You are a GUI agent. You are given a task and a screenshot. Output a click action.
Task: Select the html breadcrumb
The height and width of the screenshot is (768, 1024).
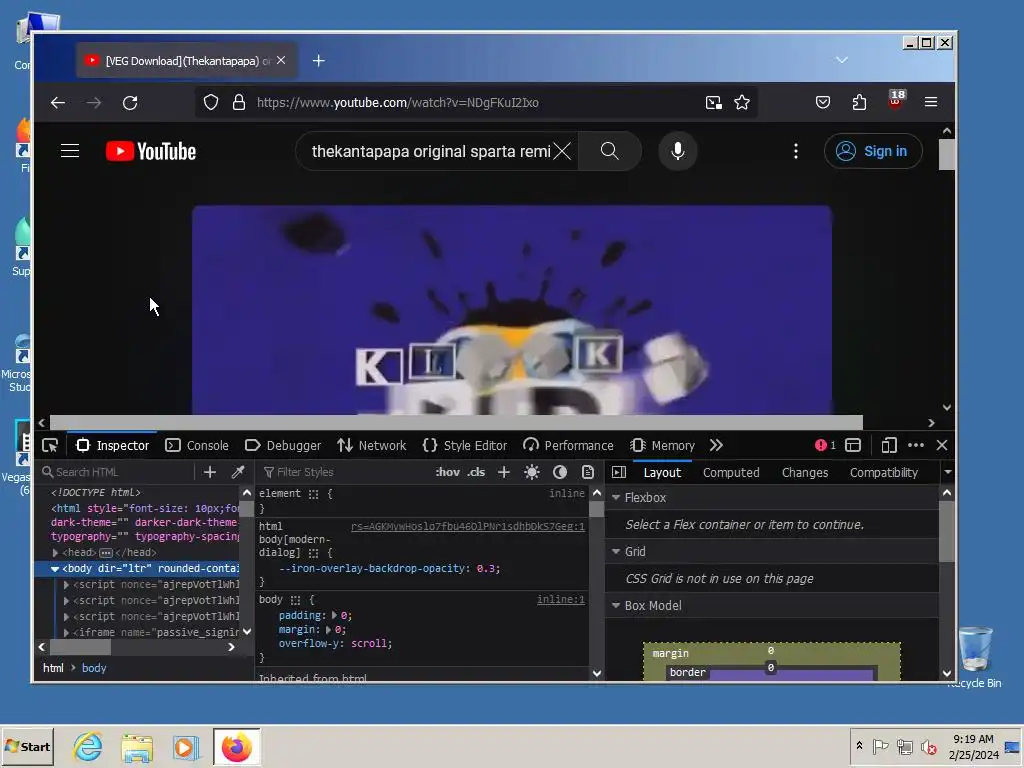(53, 668)
